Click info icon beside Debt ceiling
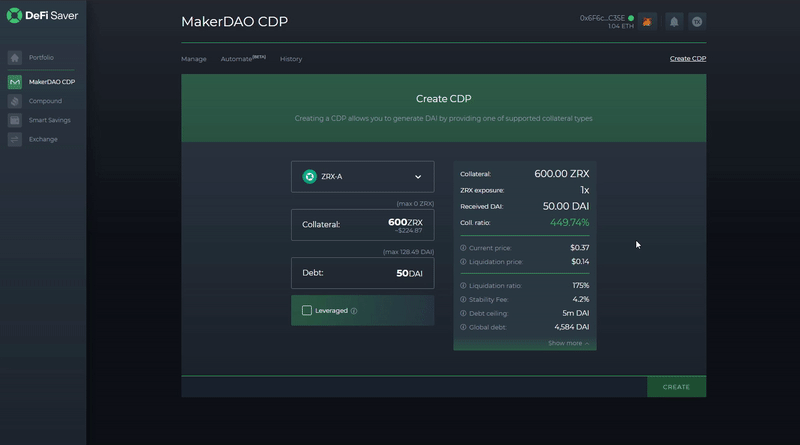This screenshot has width=800, height=445. (463, 313)
